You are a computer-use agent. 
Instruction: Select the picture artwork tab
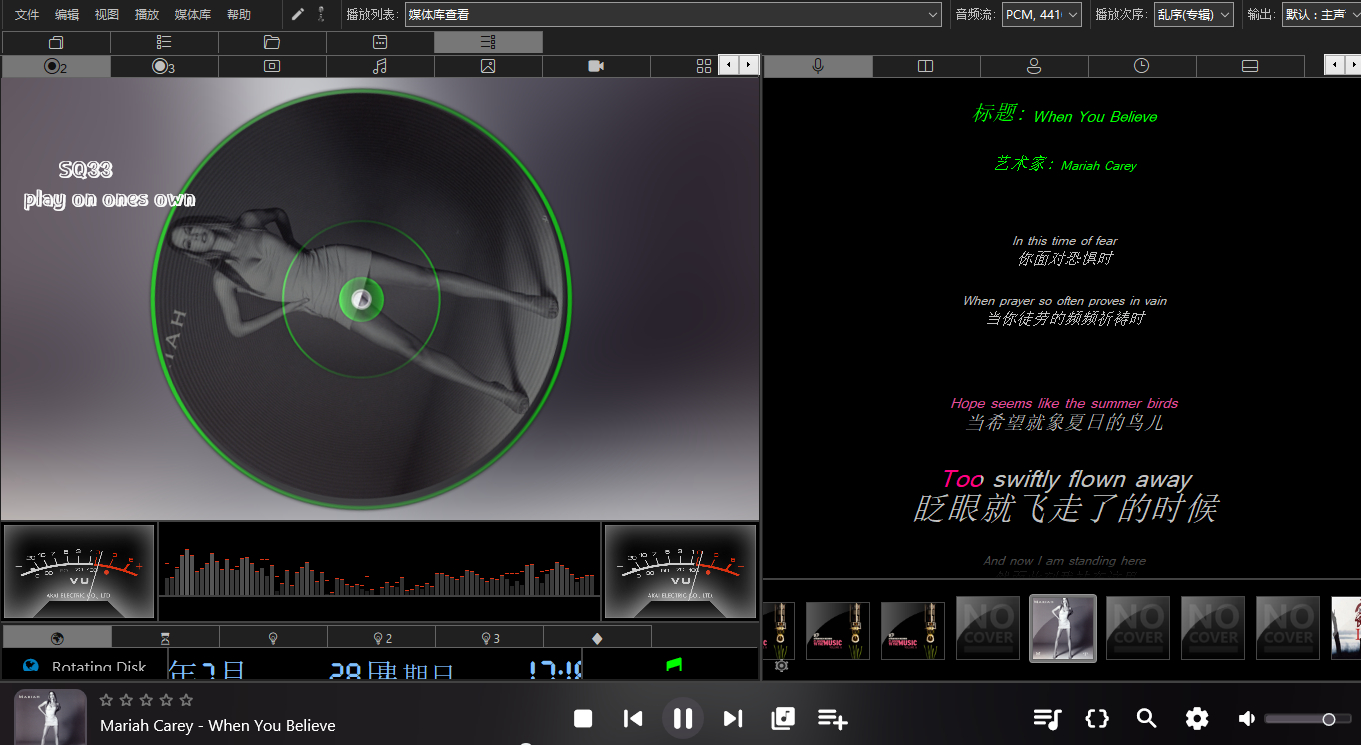click(x=488, y=66)
